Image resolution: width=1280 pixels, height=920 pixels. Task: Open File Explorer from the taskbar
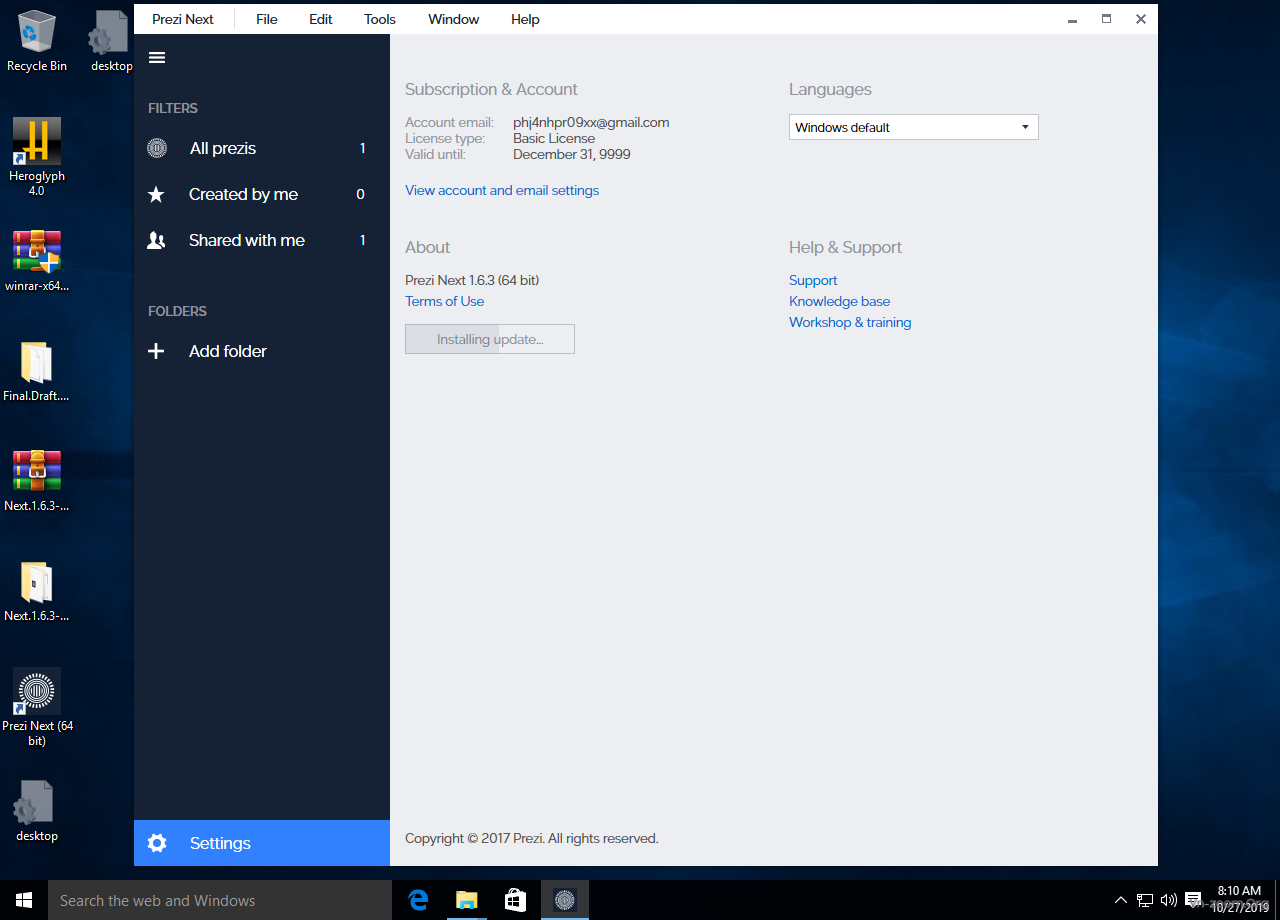pyautogui.click(x=466, y=900)
